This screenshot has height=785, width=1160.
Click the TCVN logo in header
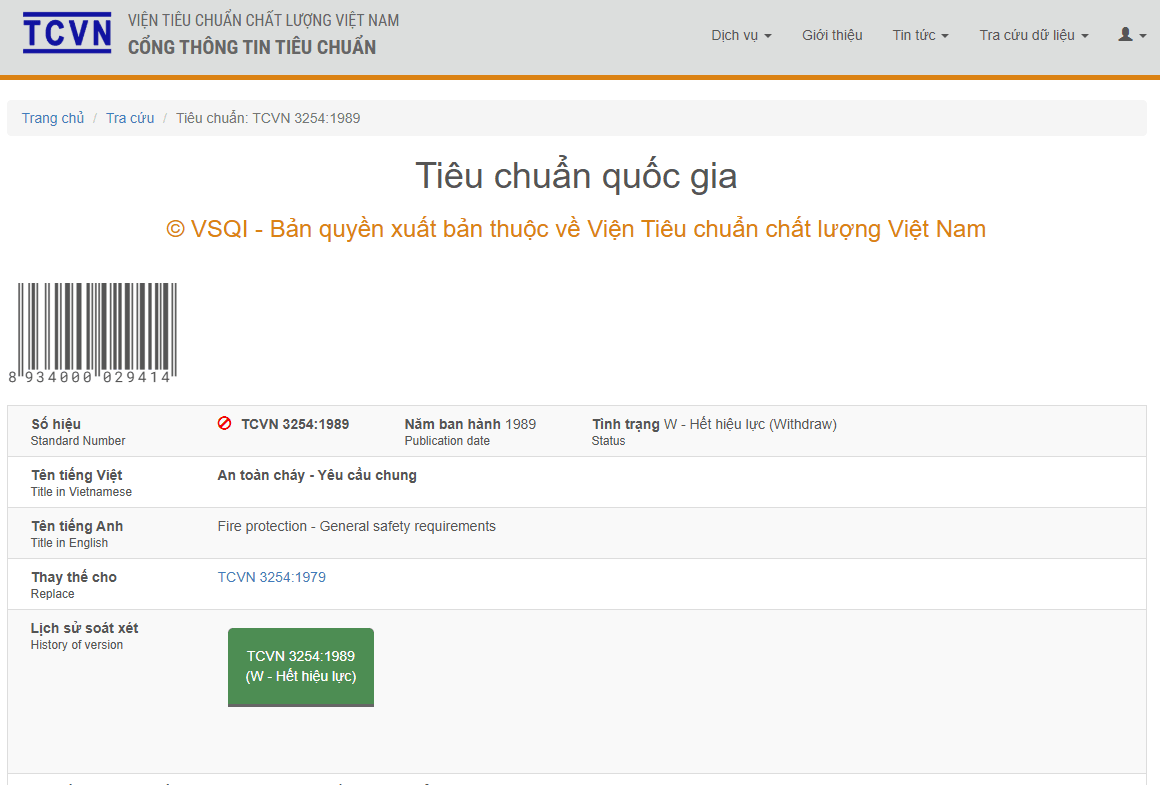click(x=67, y=33)
